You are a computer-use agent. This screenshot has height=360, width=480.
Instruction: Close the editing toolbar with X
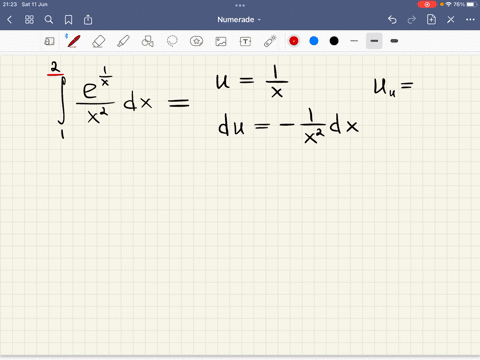pos(451,20)
